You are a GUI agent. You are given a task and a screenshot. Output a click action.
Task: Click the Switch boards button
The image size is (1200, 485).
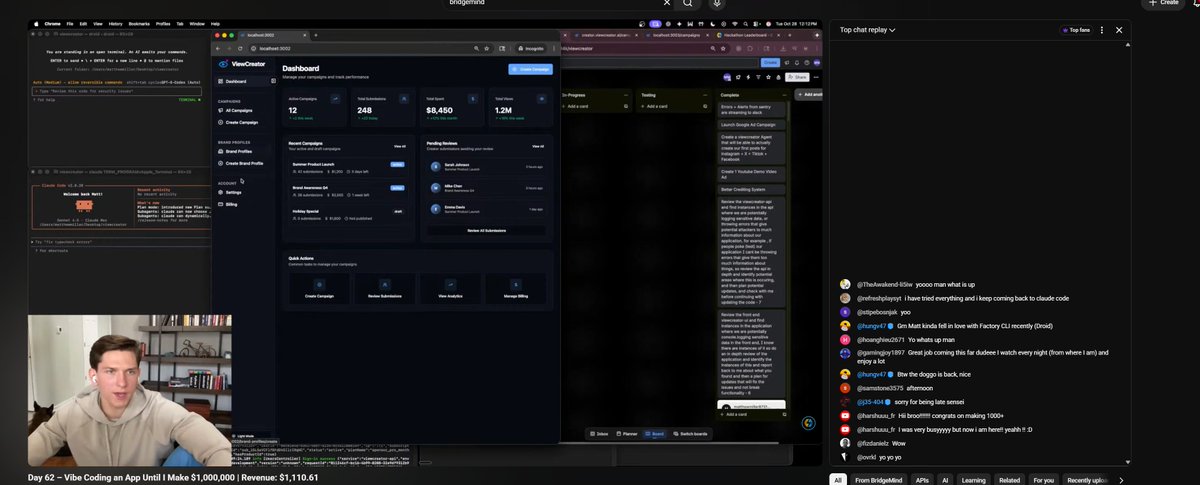pyautogui.click(x=690, y=433)
